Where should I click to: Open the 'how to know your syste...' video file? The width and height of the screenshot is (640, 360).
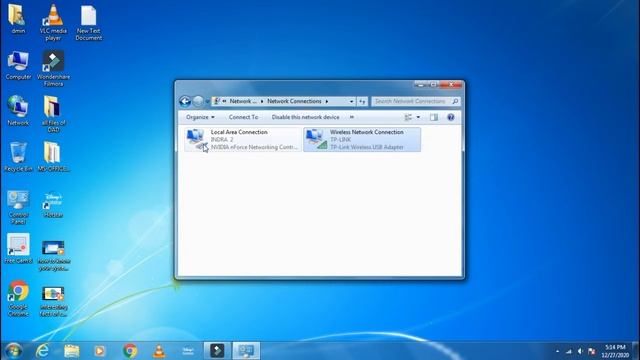pyautogui.click(x=53, y=256)
